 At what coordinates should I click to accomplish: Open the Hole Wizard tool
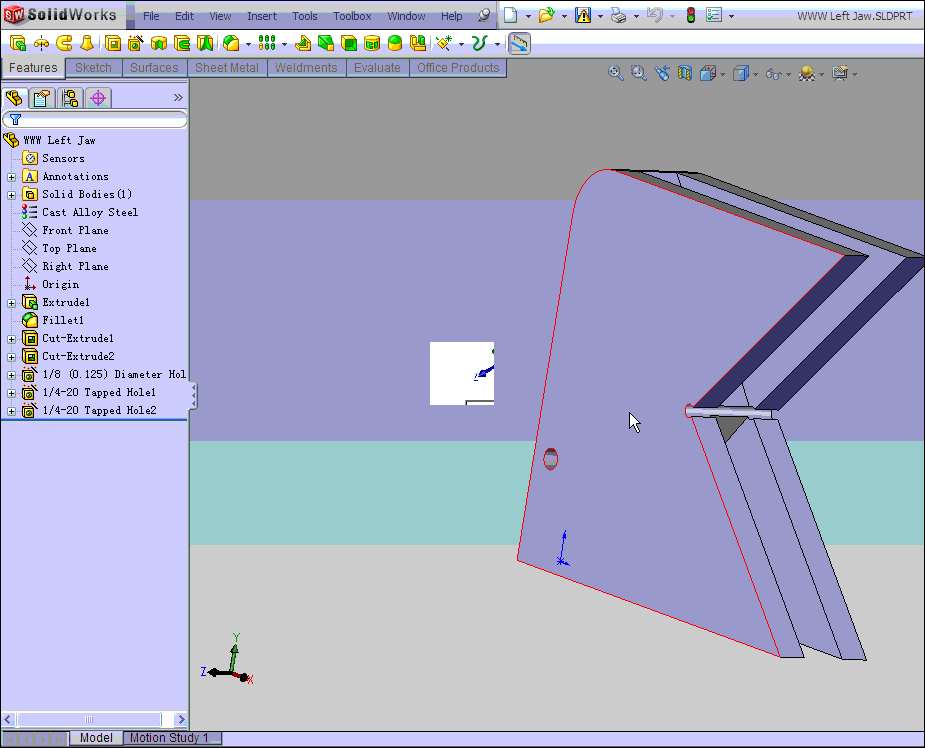(x=136, y=43)
